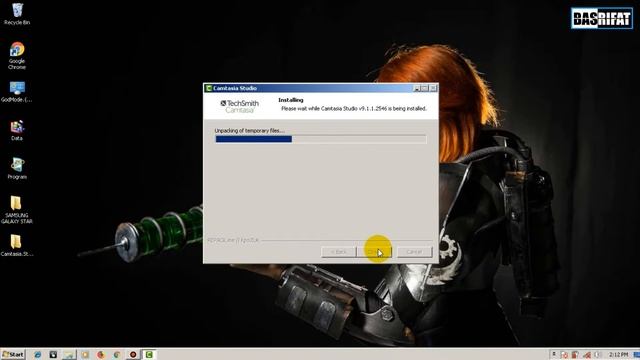Open the Start menu

coord(13,354)
